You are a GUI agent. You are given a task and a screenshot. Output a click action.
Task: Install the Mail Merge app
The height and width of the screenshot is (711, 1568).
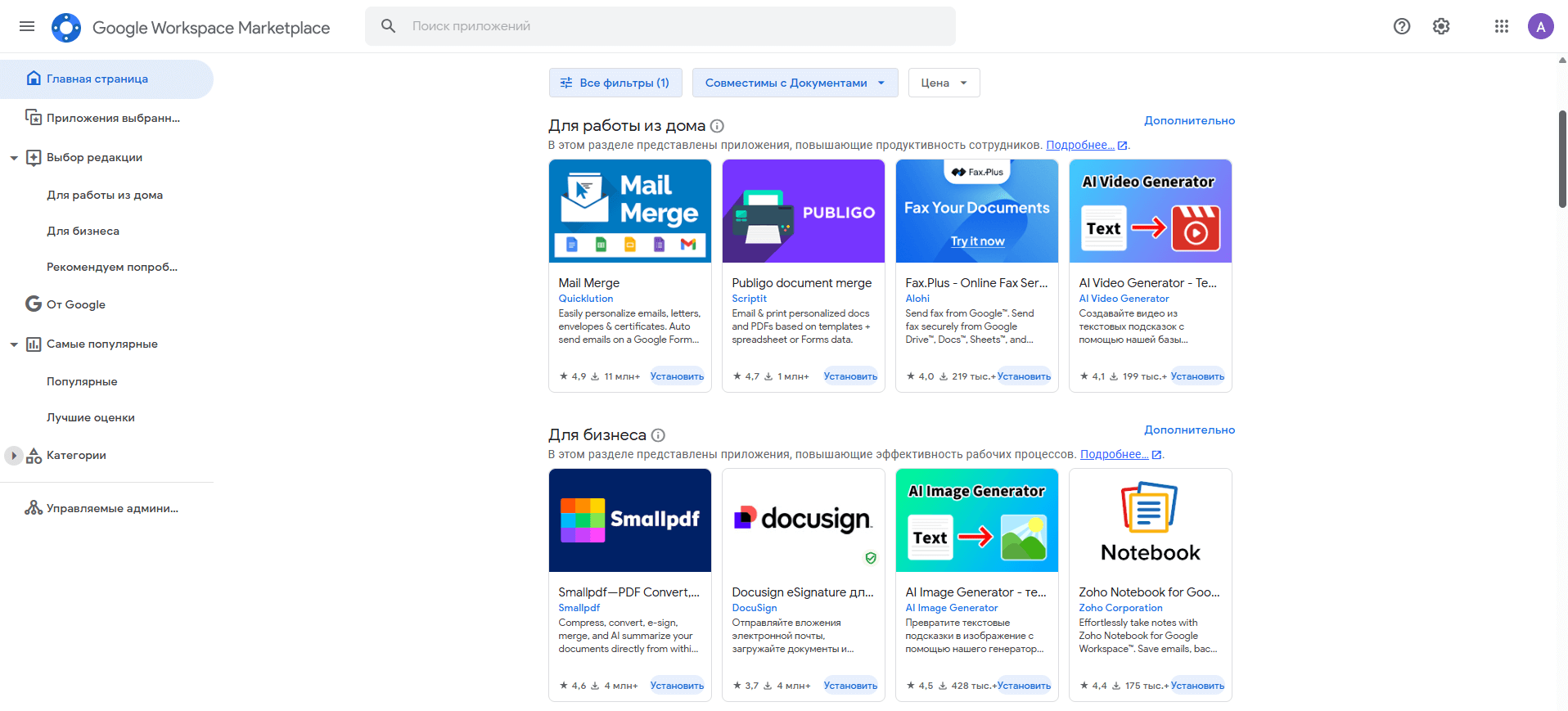(x=677, y=376)
